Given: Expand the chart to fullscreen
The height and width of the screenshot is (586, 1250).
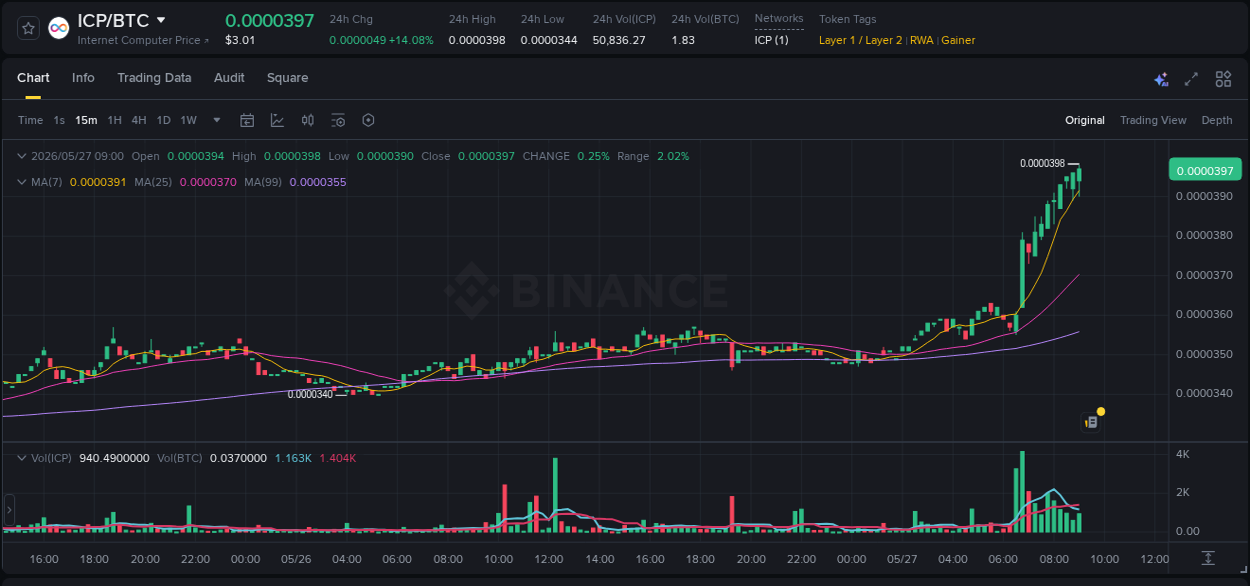Looking at the screenshot, I should point(1191,79).
